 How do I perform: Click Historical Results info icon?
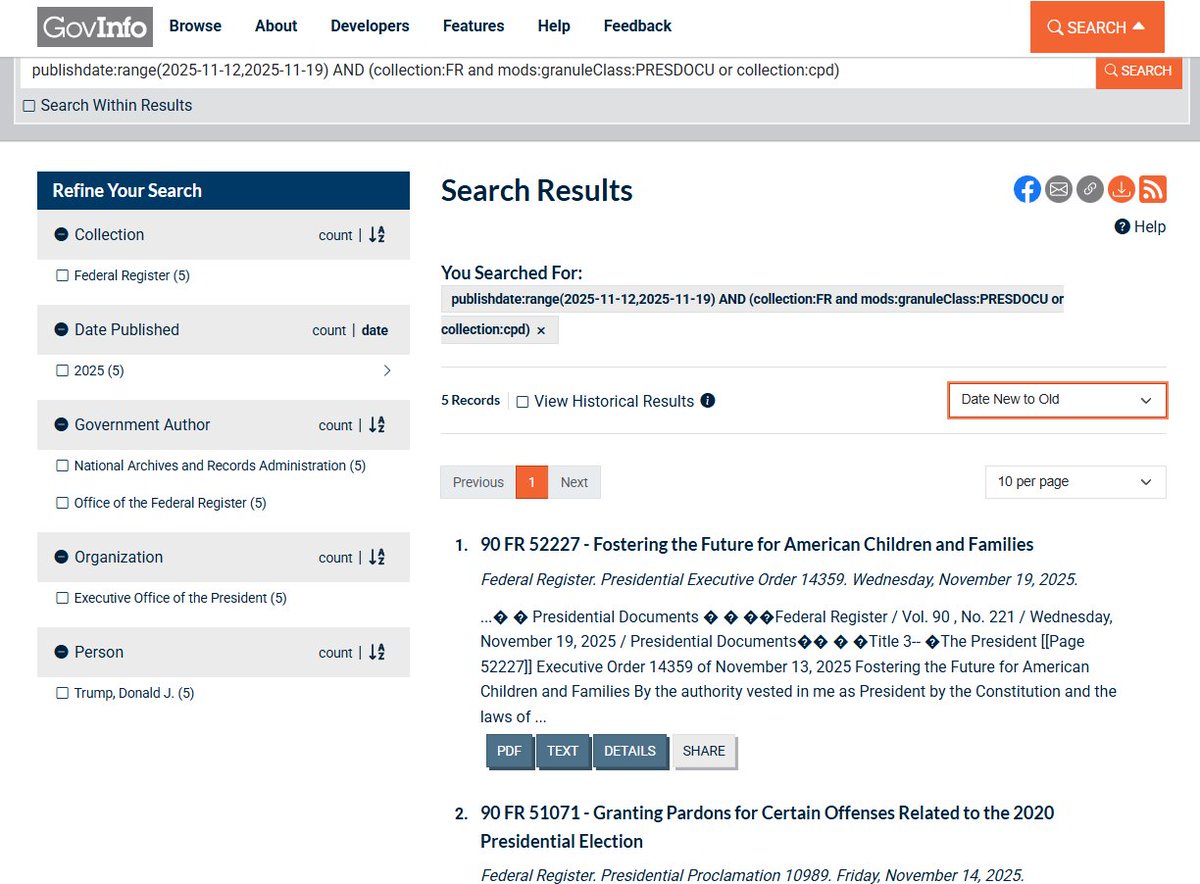click(x=708, y=401)
